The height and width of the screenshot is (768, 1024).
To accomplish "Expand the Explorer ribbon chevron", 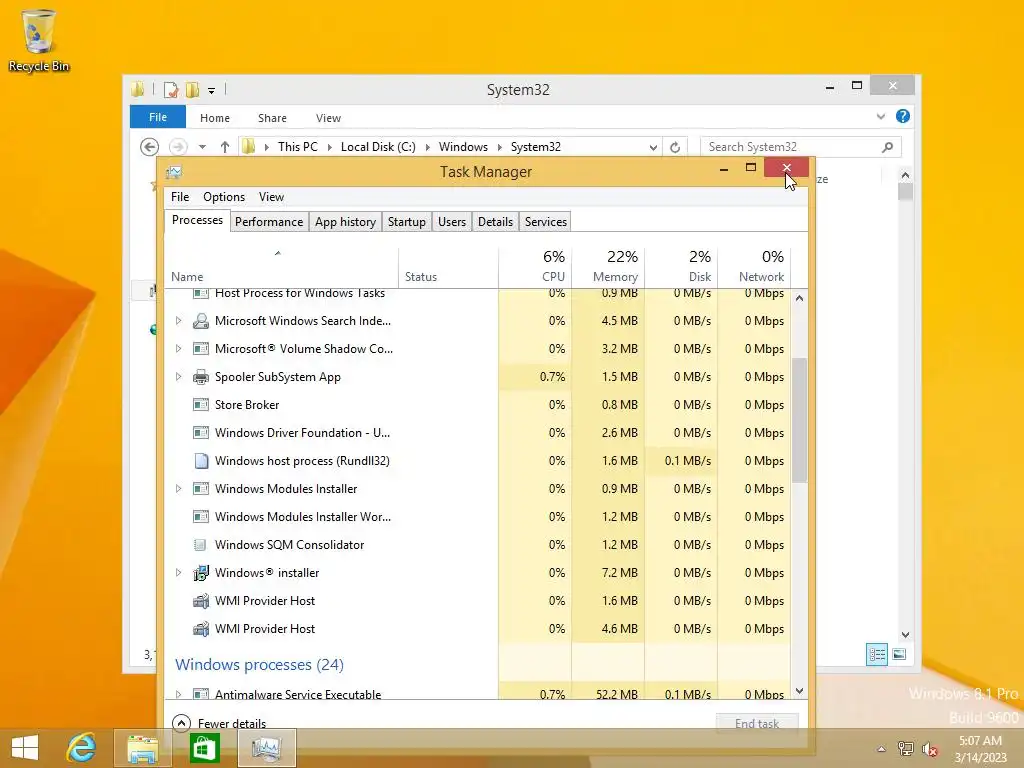I will 880,116.
